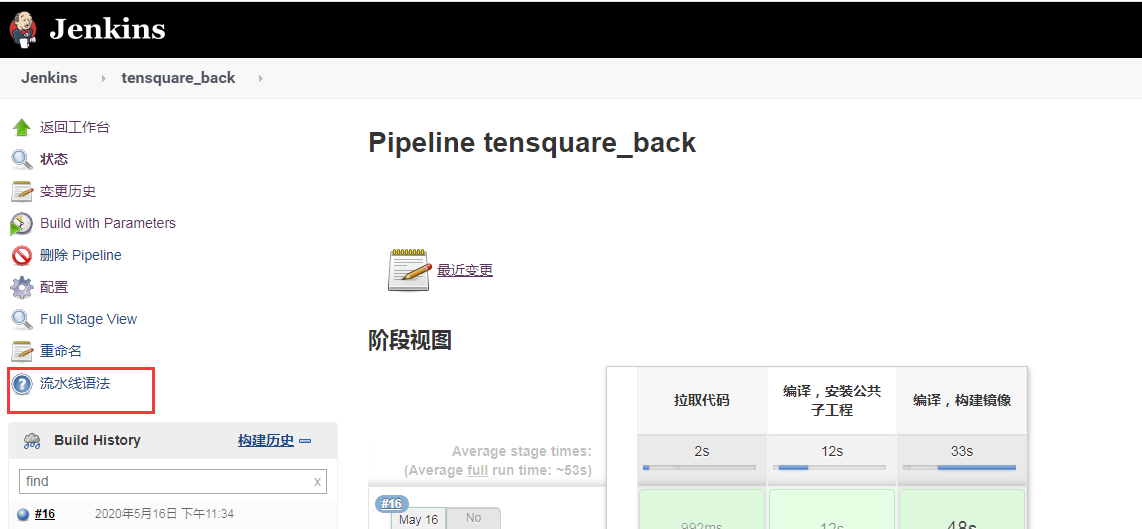Click the red prohibit icon for 删除 Pipeline

pyautogui.click(x=22, y=256)
